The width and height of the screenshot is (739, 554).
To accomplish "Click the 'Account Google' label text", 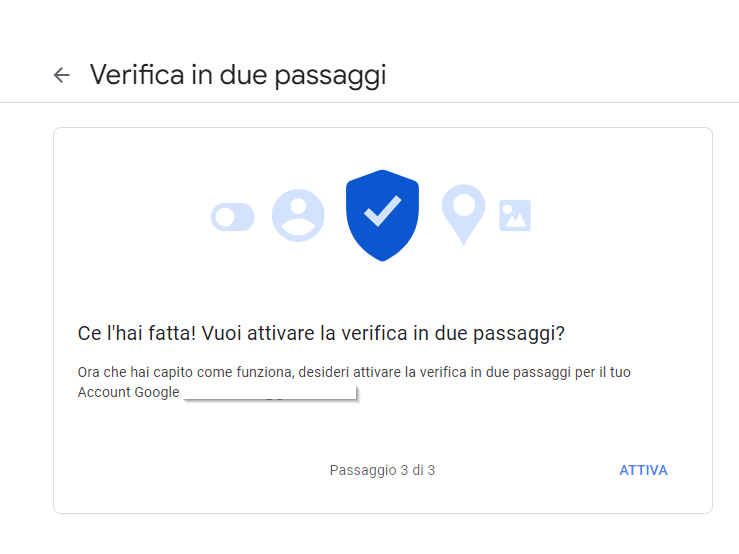I will click(x=129, y=392).
